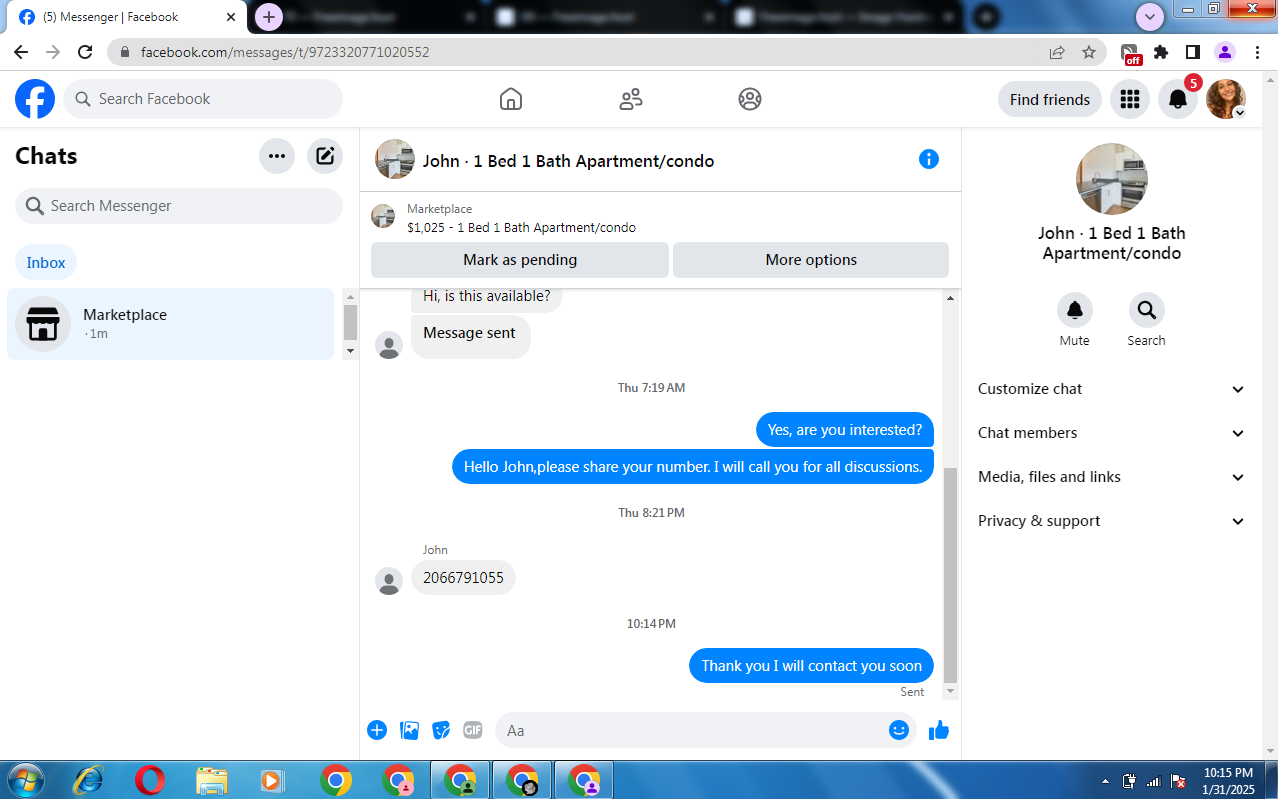Open John's conversation title header
The width and height of the screenshot is (1278, 799).
(568, 161)
